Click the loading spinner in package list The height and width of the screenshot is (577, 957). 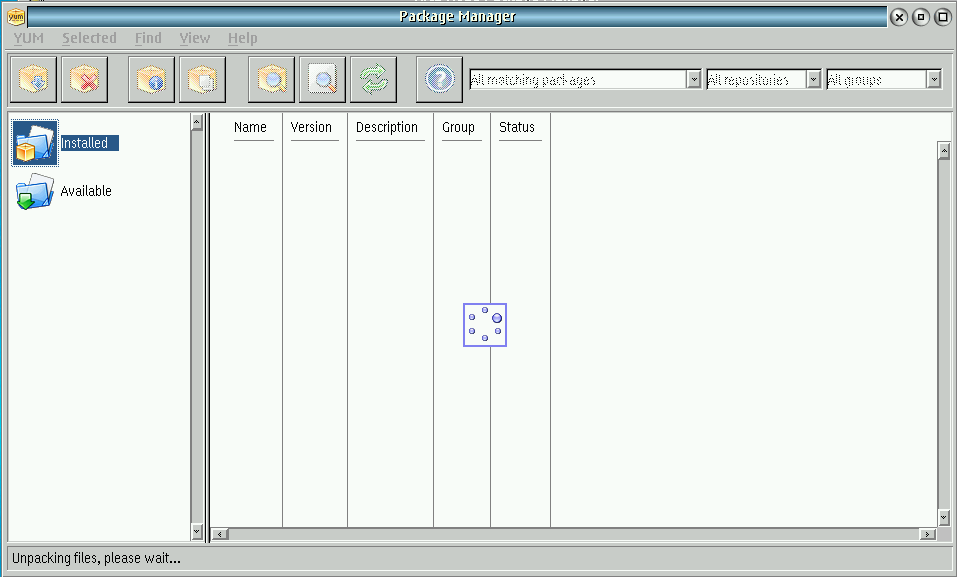[x=485, y=325]
